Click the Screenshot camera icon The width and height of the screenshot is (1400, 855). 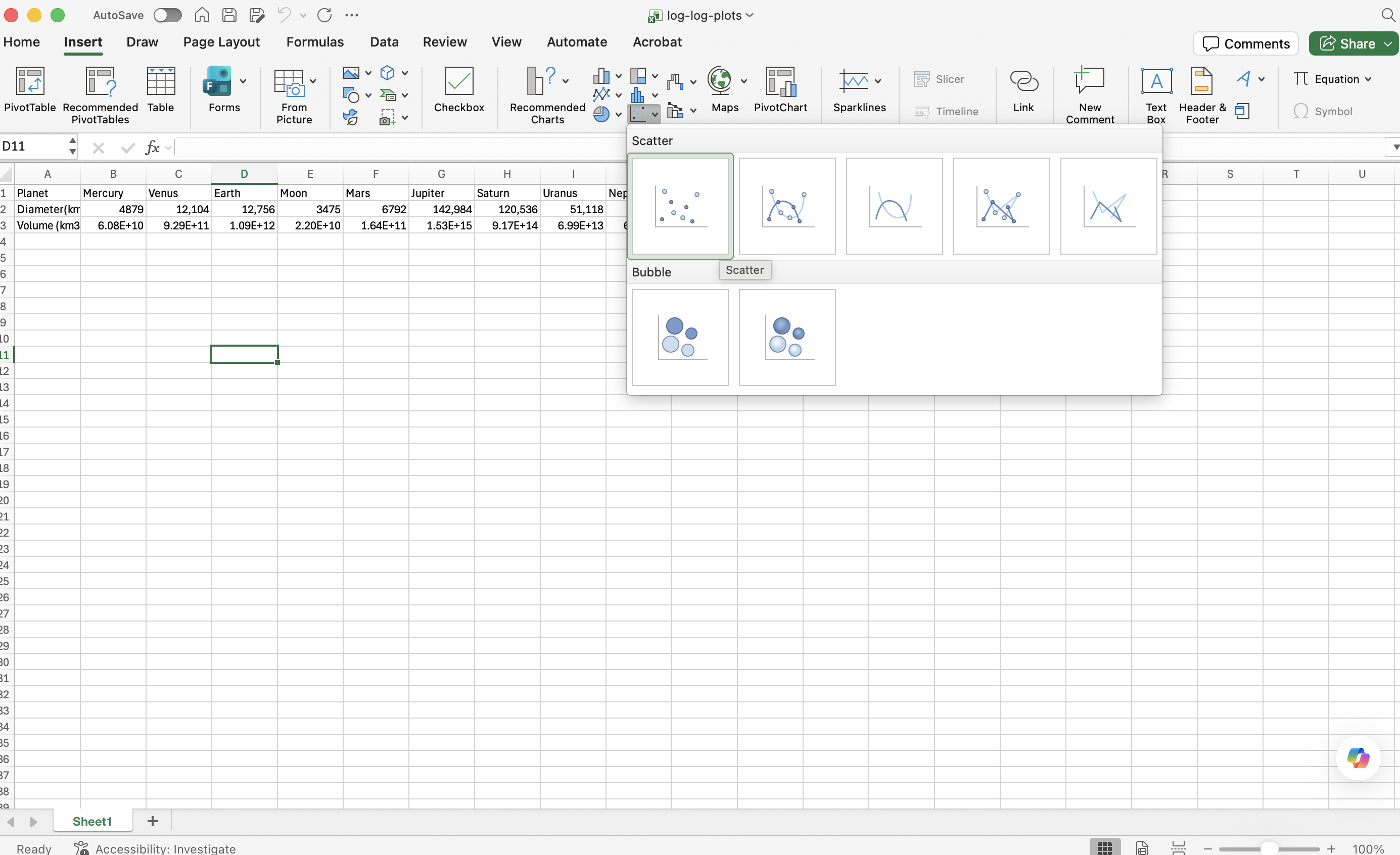pos(387,117)
